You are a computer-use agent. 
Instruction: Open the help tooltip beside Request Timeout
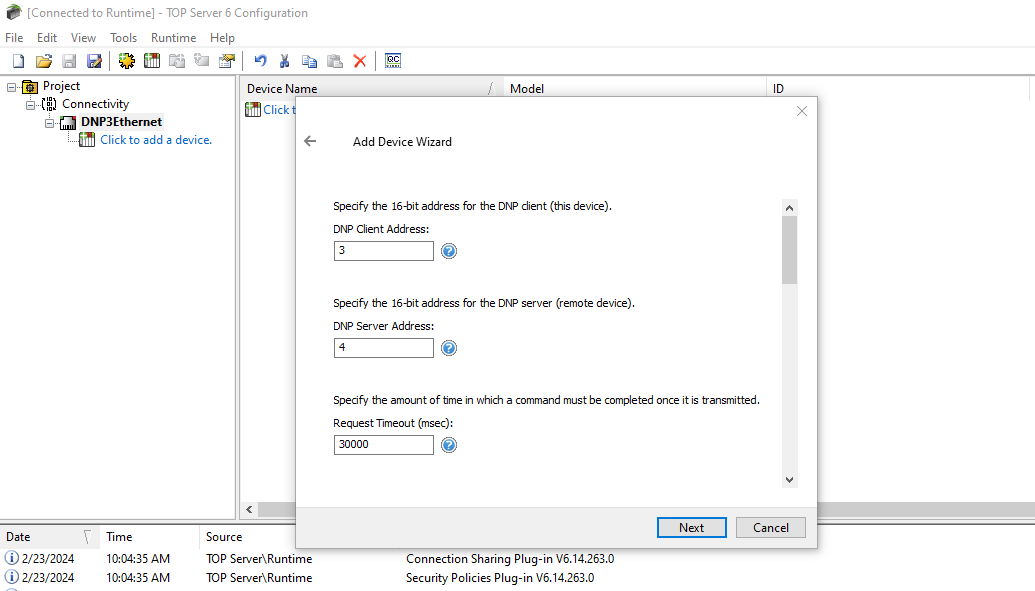tap(448, 444)
